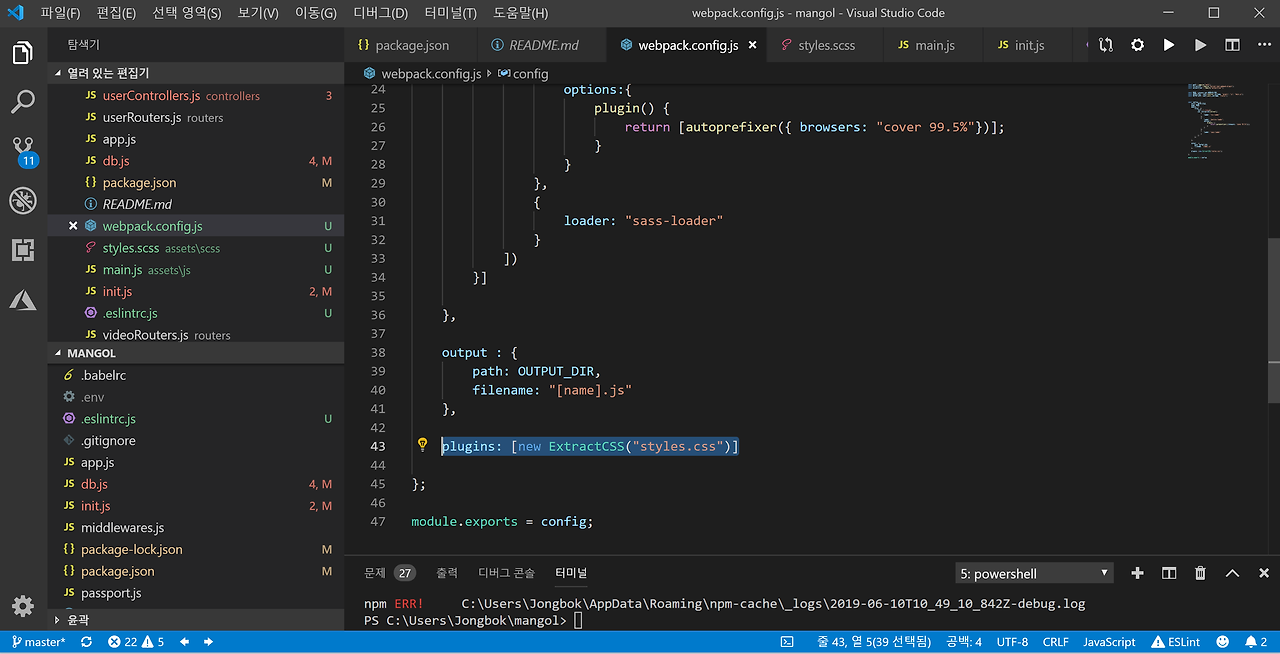The height and width of the screenshot is (654, 1280).
Task: Click the Manage gear icon
Action: pyautogui.click(x=23, y=605)
